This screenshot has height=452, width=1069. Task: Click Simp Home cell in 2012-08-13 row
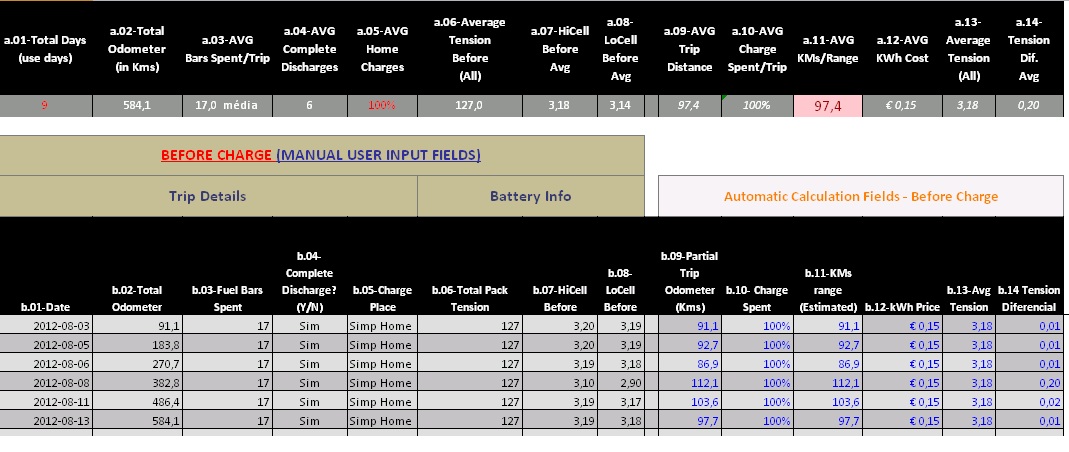(x=381, y=421)
